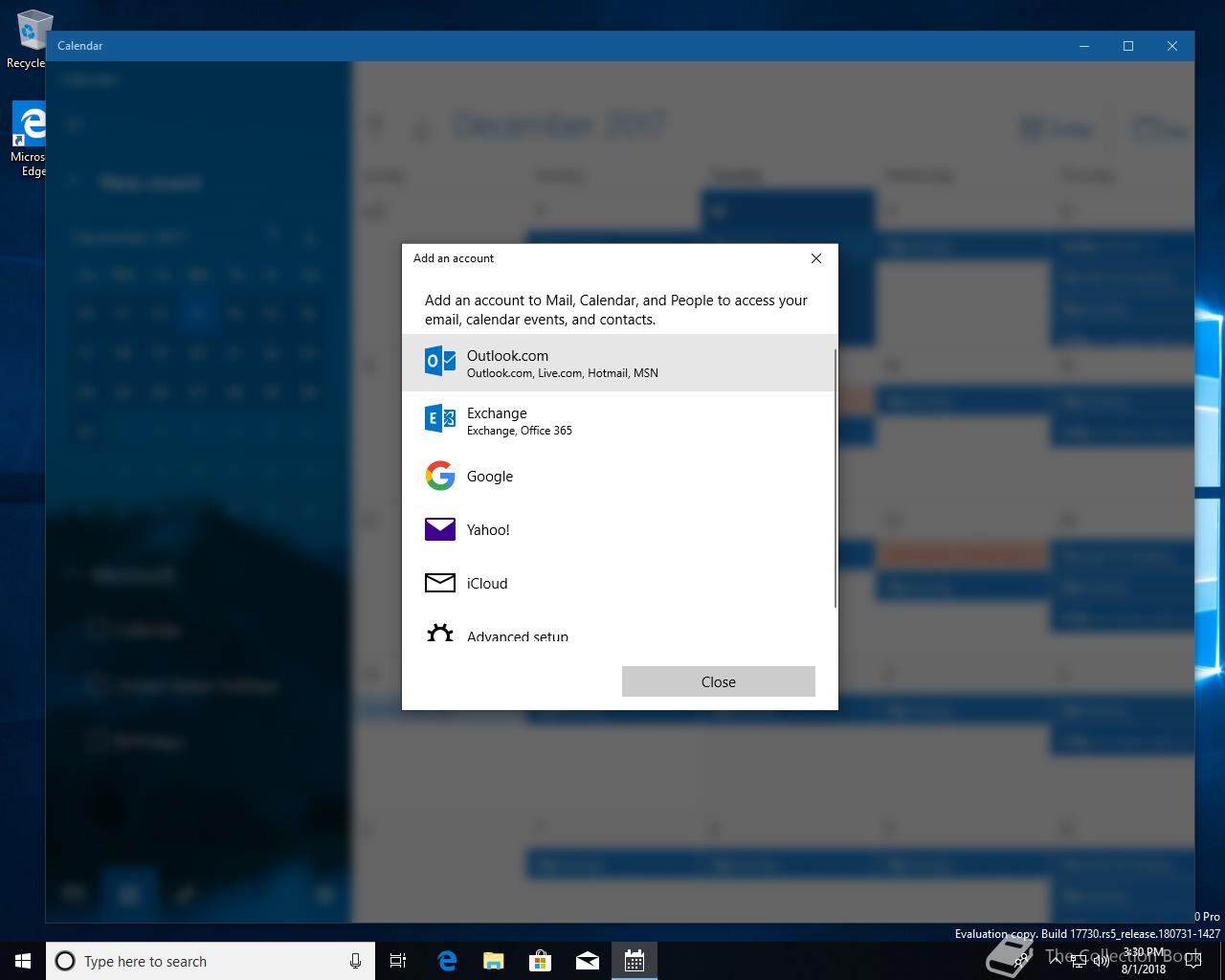This screenshot has width=1225, height=980.
Task: Click the Advanced setup label
Action: coord(518,636)
